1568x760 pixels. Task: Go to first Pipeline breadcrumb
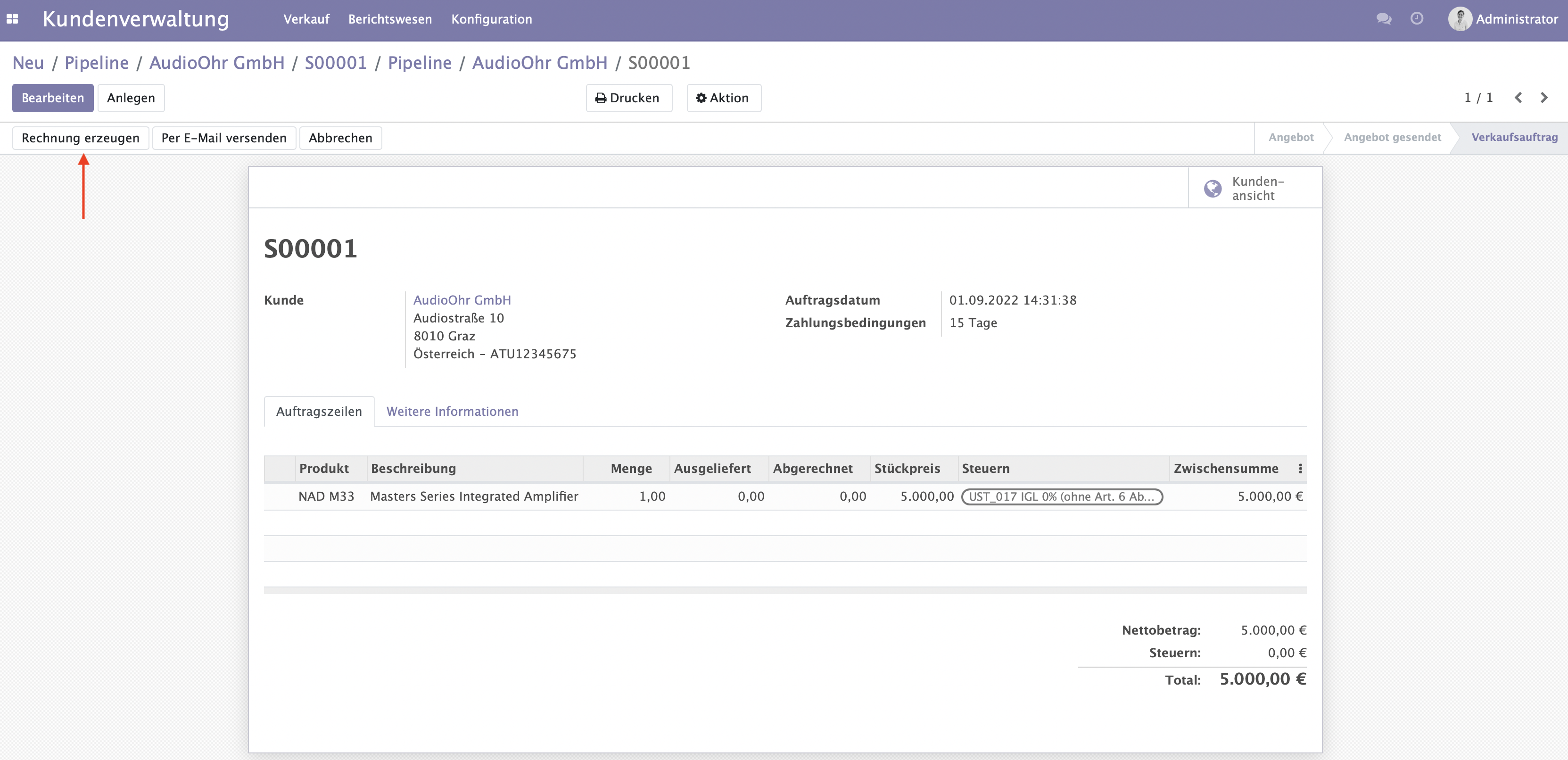(x=97, y=63)
